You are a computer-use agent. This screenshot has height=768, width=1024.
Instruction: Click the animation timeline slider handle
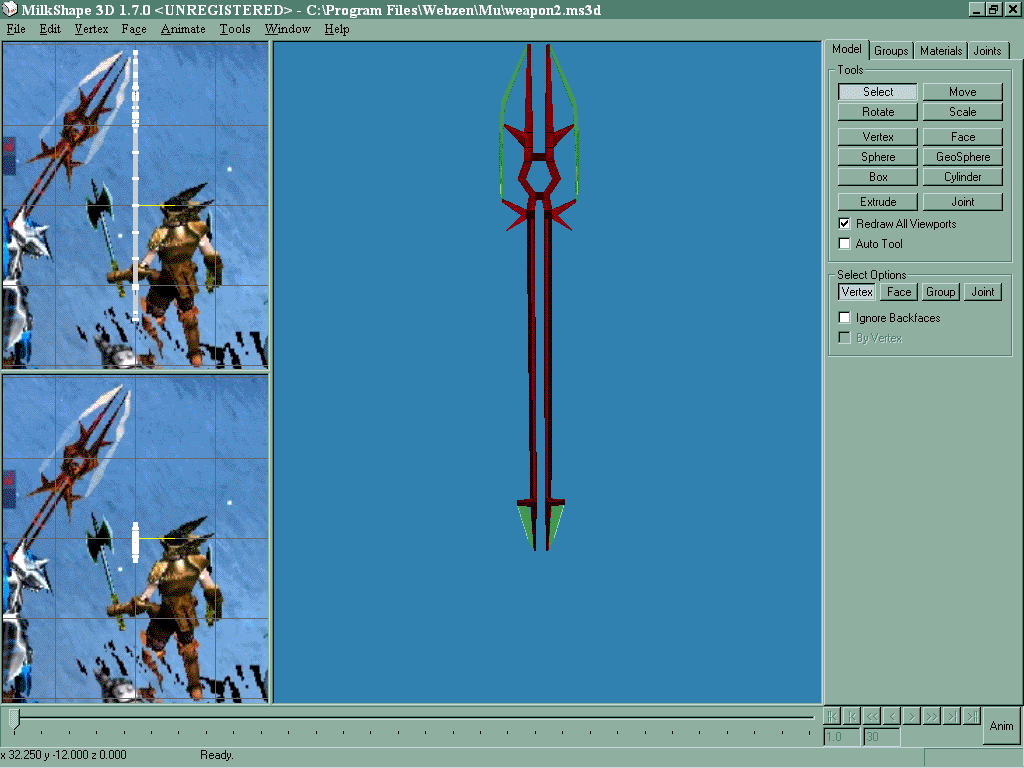coord(14,718)
